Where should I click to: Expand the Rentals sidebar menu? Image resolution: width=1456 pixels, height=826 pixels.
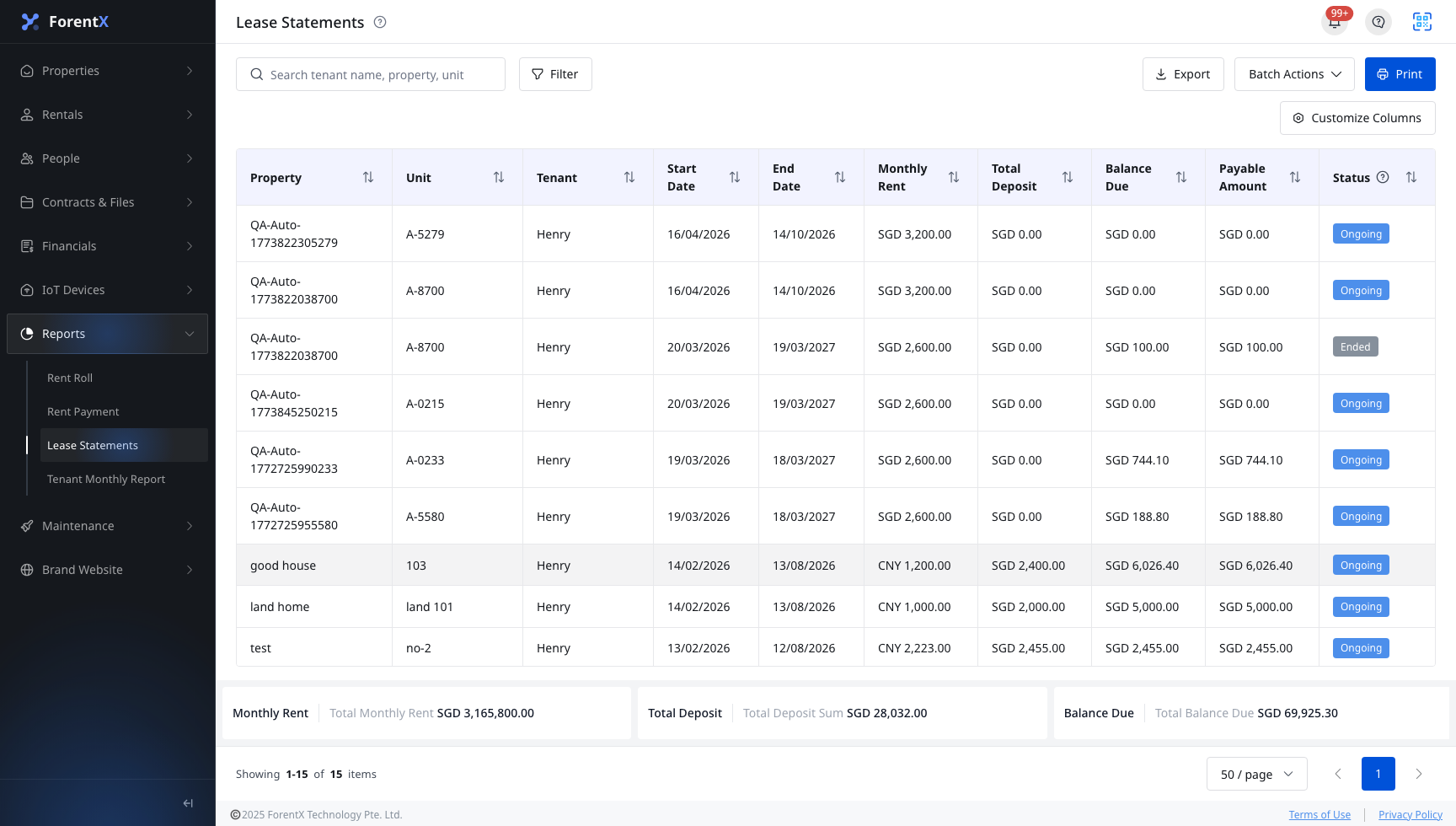pos(108,115)
